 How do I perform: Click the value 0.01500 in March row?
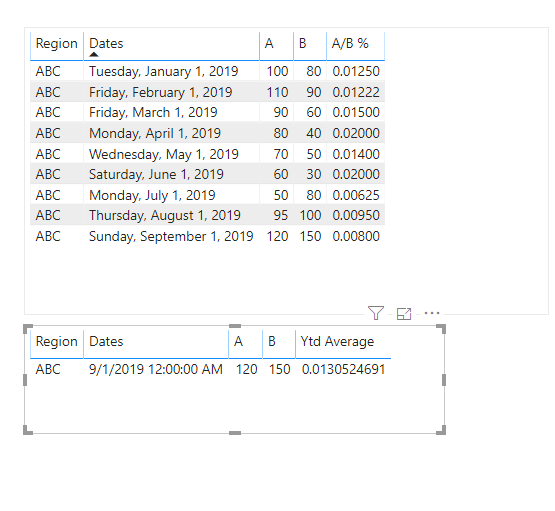pos(356,112)
